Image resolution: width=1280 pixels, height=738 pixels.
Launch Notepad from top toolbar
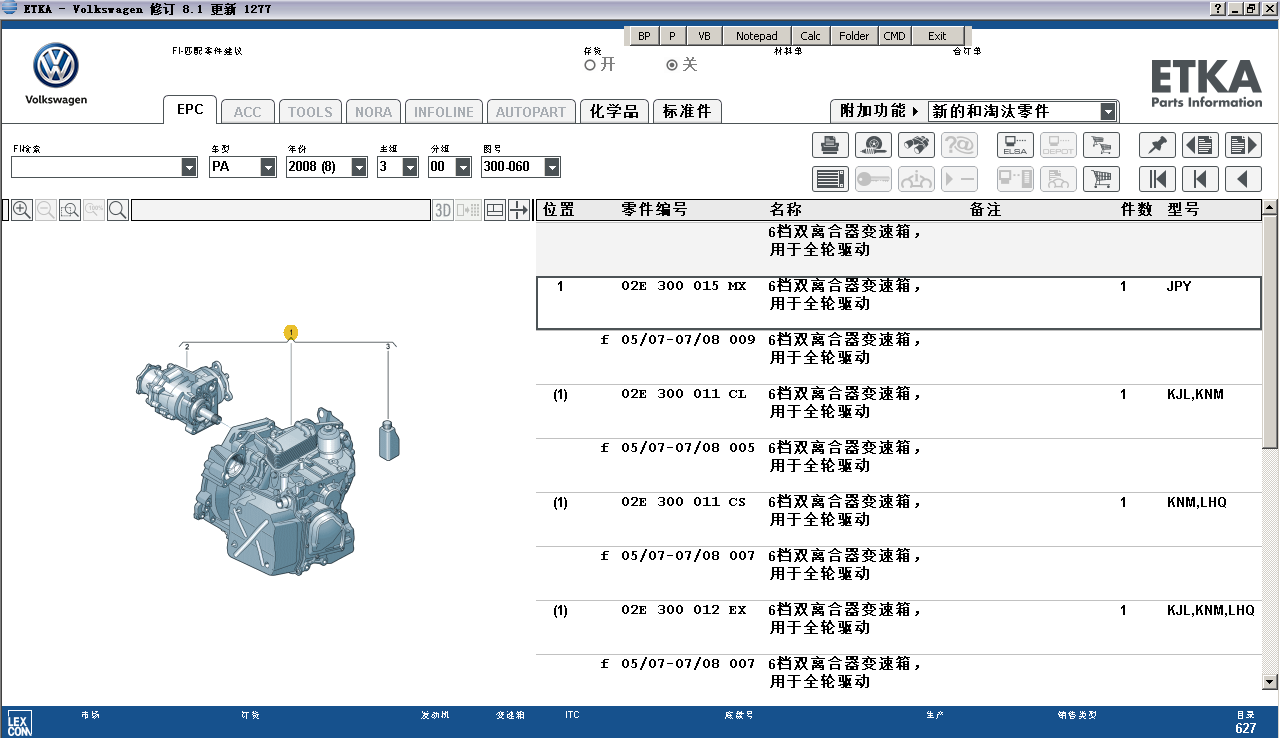[x=756, y=36]
